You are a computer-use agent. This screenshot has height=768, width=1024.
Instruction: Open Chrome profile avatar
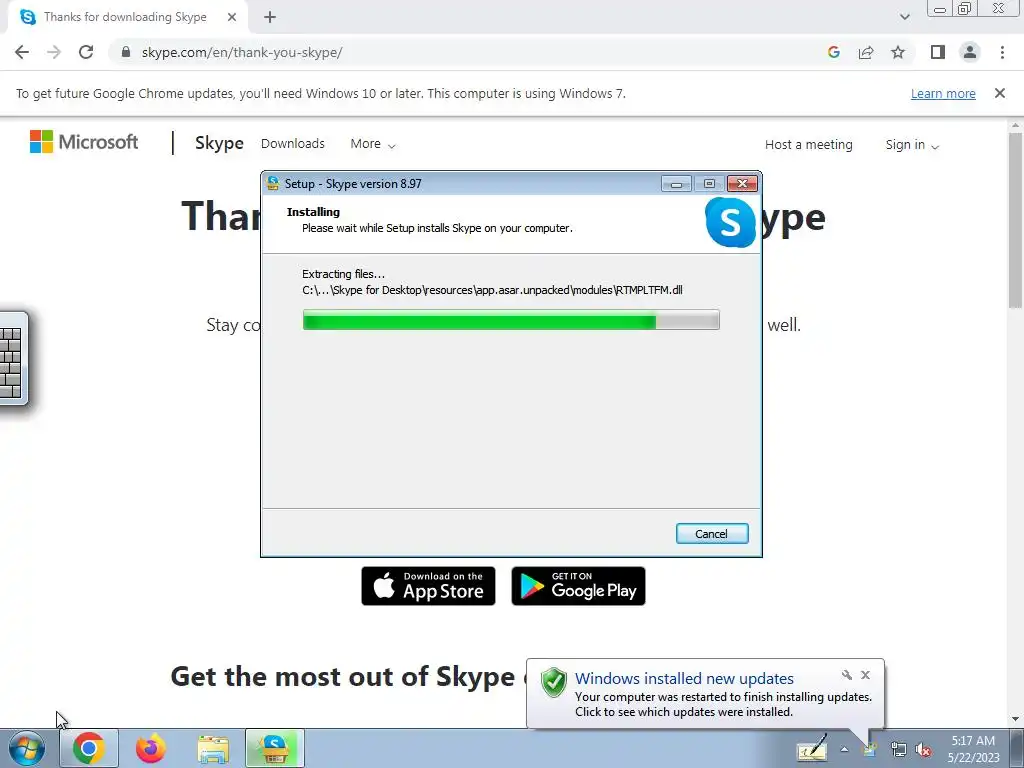pyautogui.click(x=970, y=52)
